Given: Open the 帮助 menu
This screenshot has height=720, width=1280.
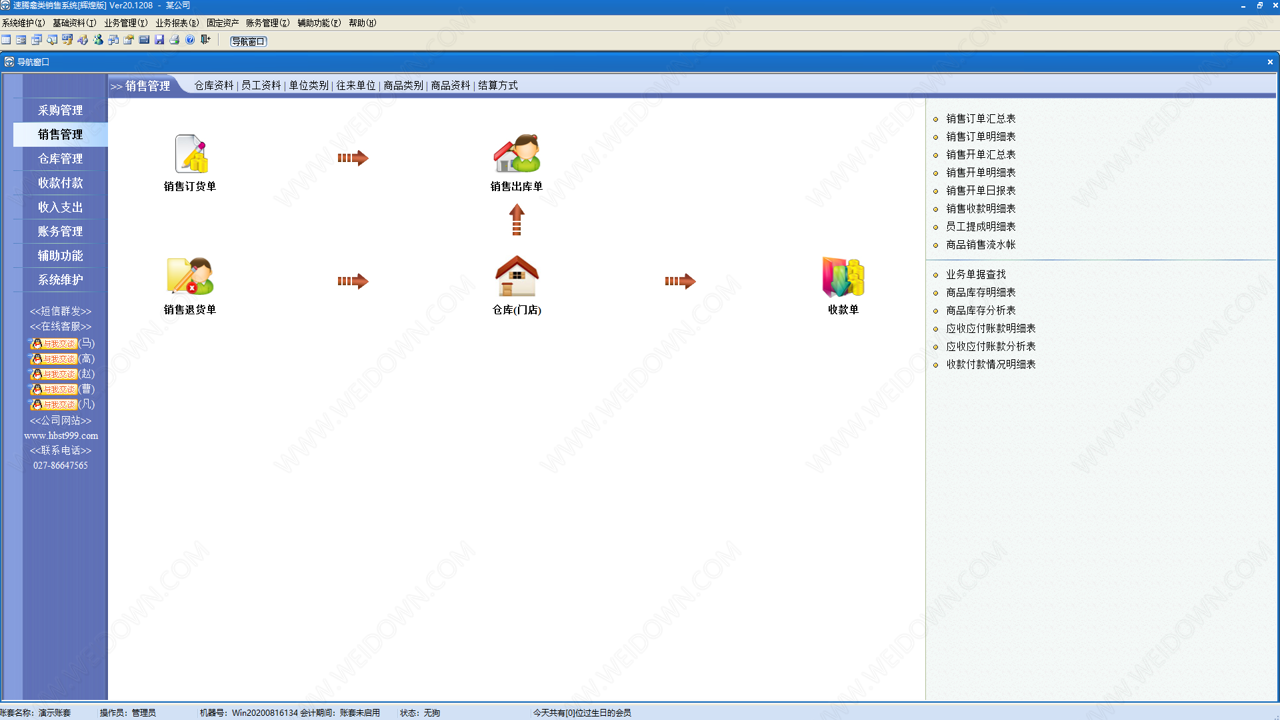Looking at the screenshot, I should pyautogui.click(x=362, y=22).
